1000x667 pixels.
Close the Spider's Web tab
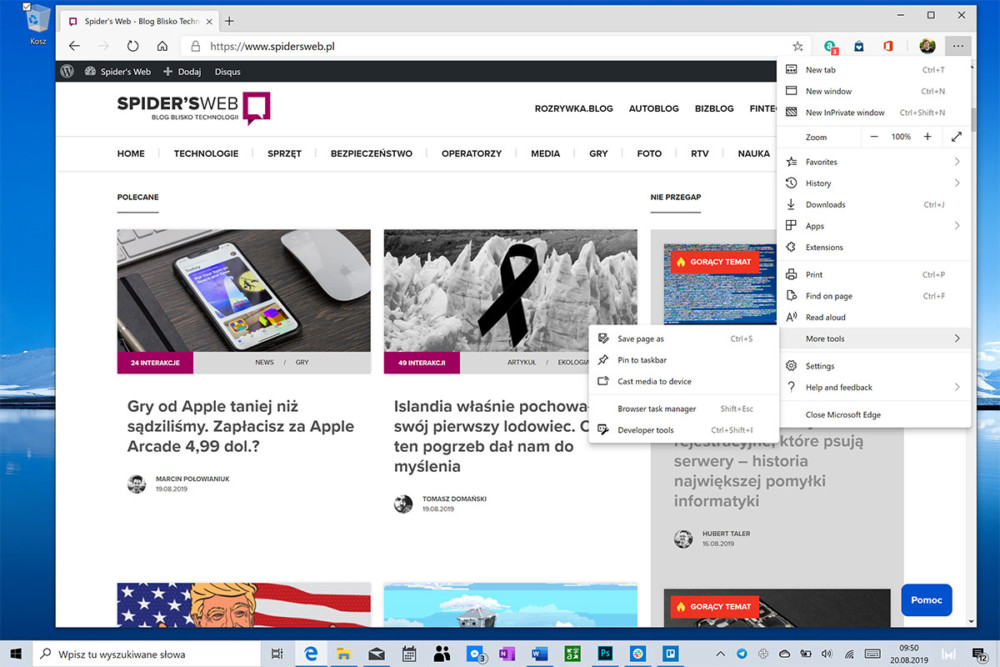tap(209, 21)
